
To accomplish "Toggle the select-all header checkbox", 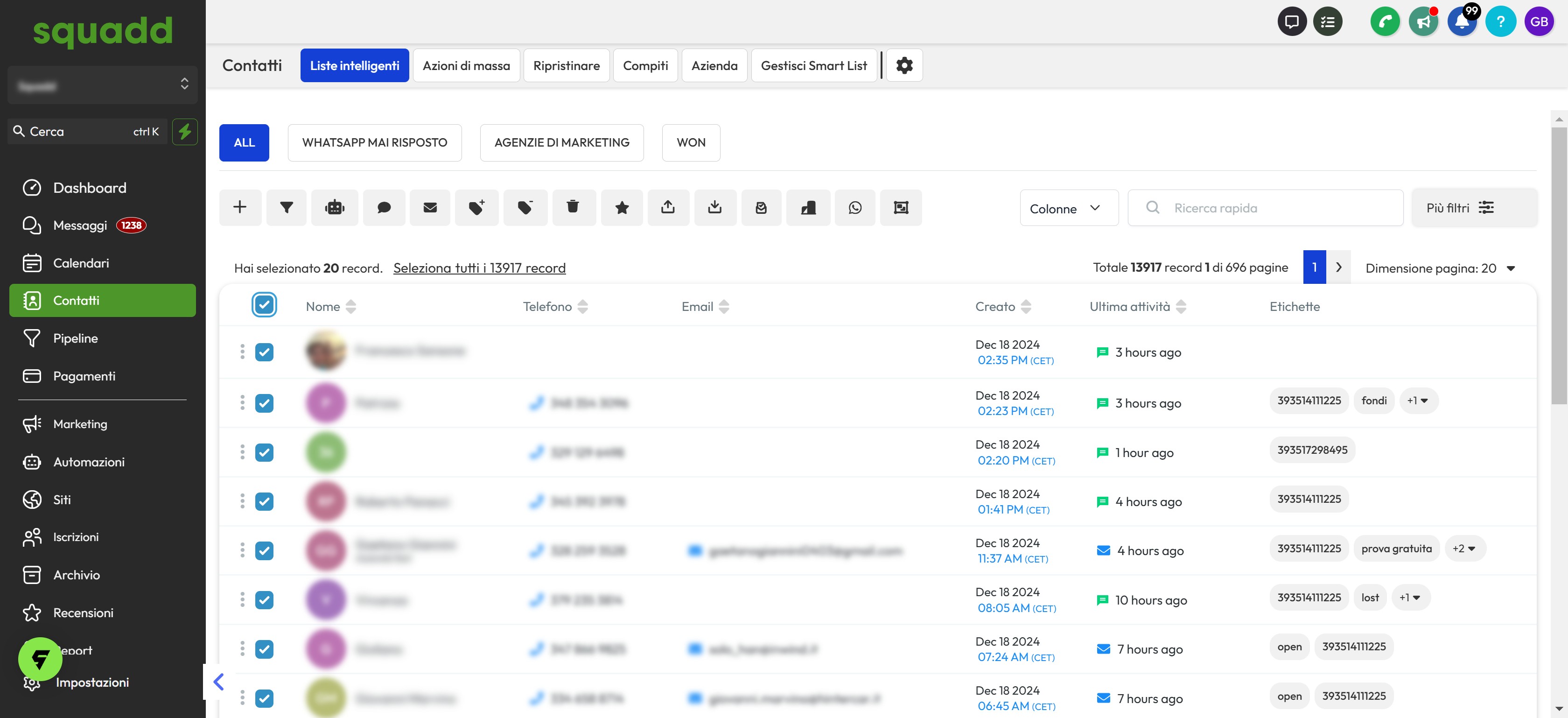I will coord(264,305).
